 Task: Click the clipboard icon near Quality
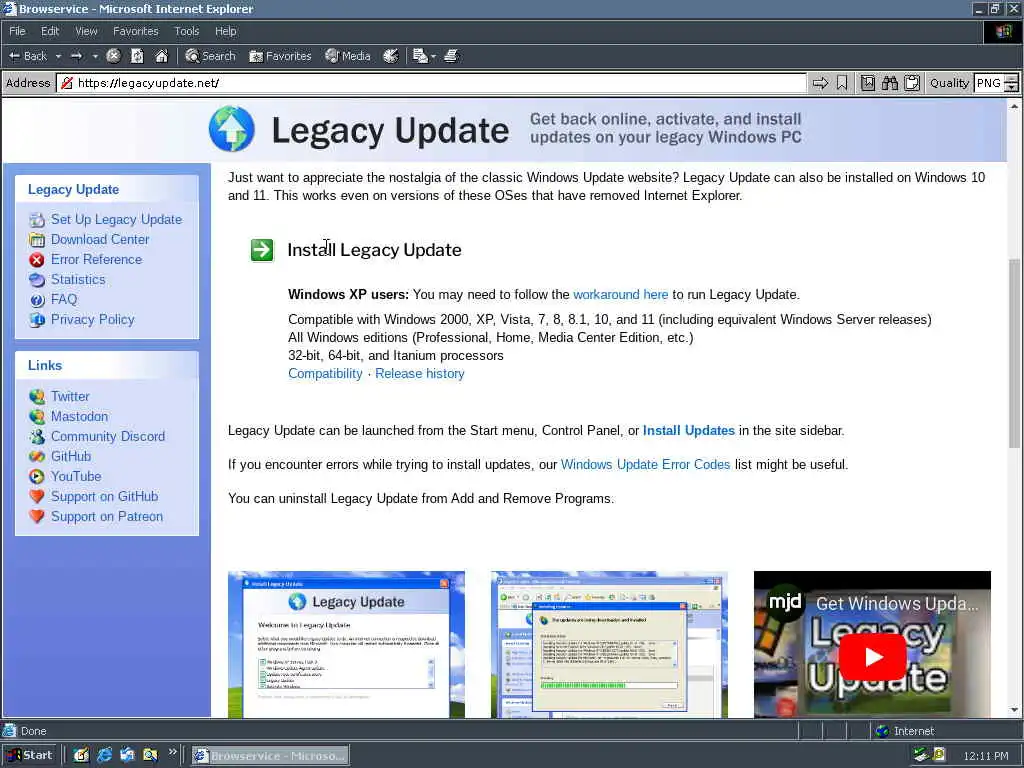coord(912,83)
